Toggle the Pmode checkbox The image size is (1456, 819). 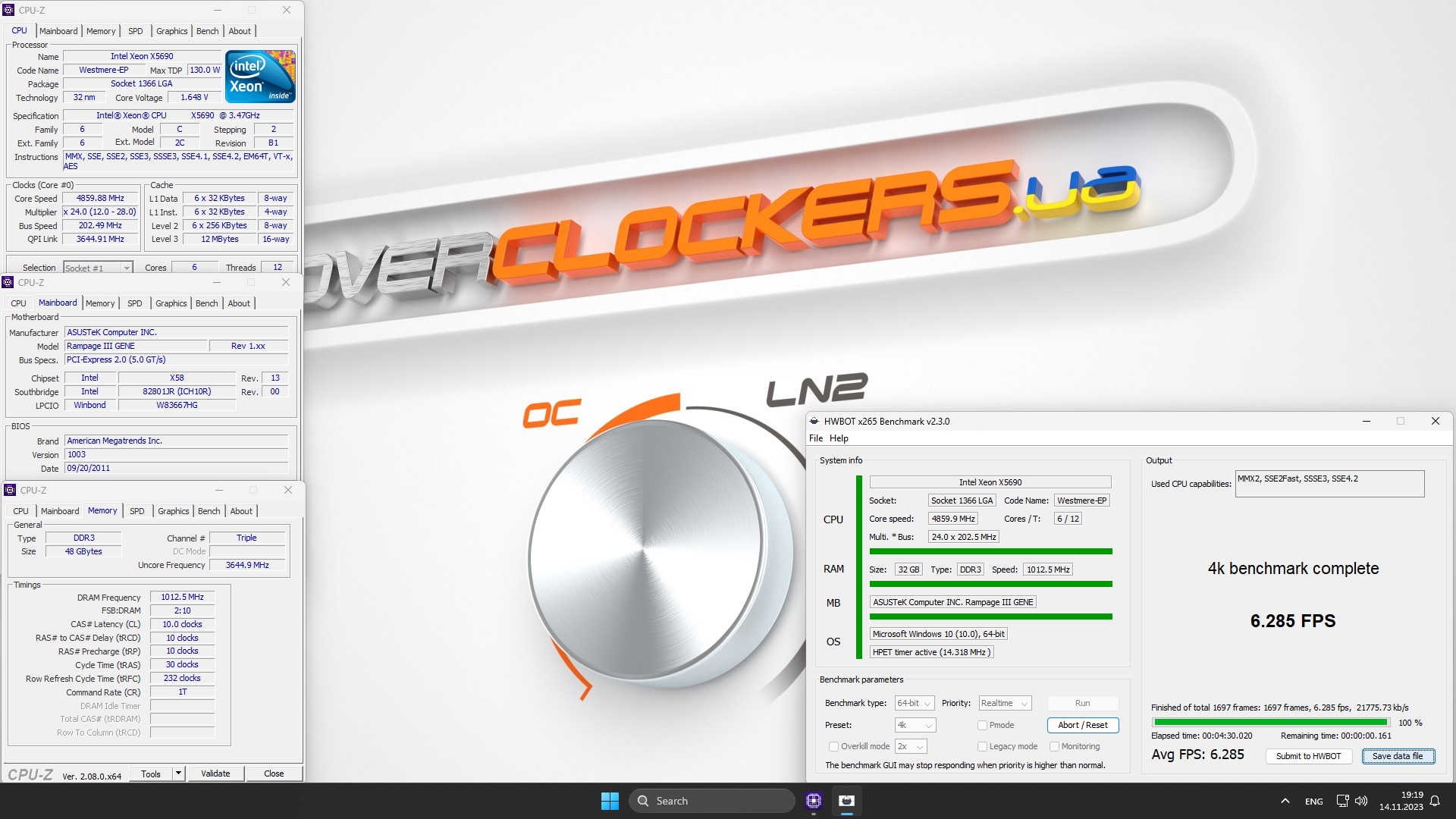click(982, 725)
